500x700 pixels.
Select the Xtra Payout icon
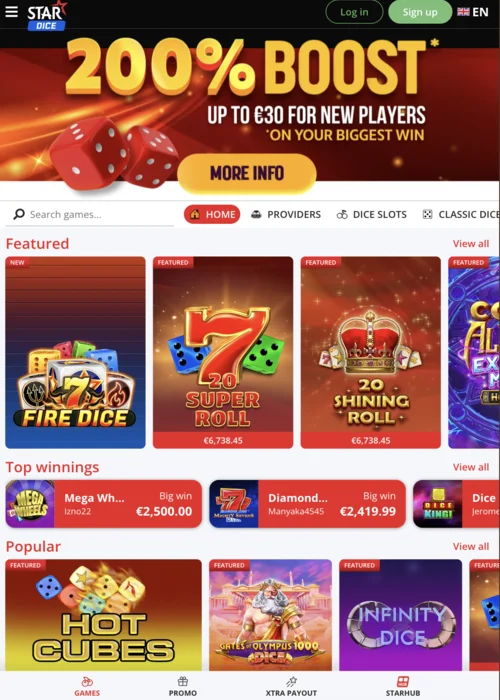tap(291, 682)
